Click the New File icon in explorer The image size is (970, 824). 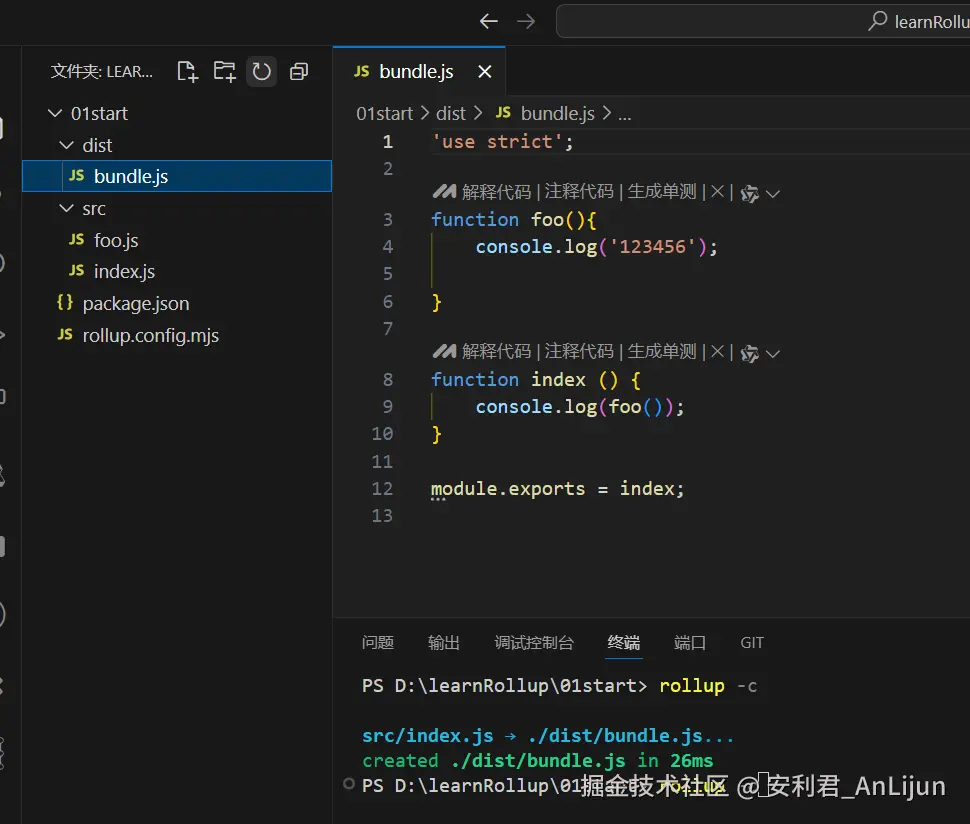187,72
